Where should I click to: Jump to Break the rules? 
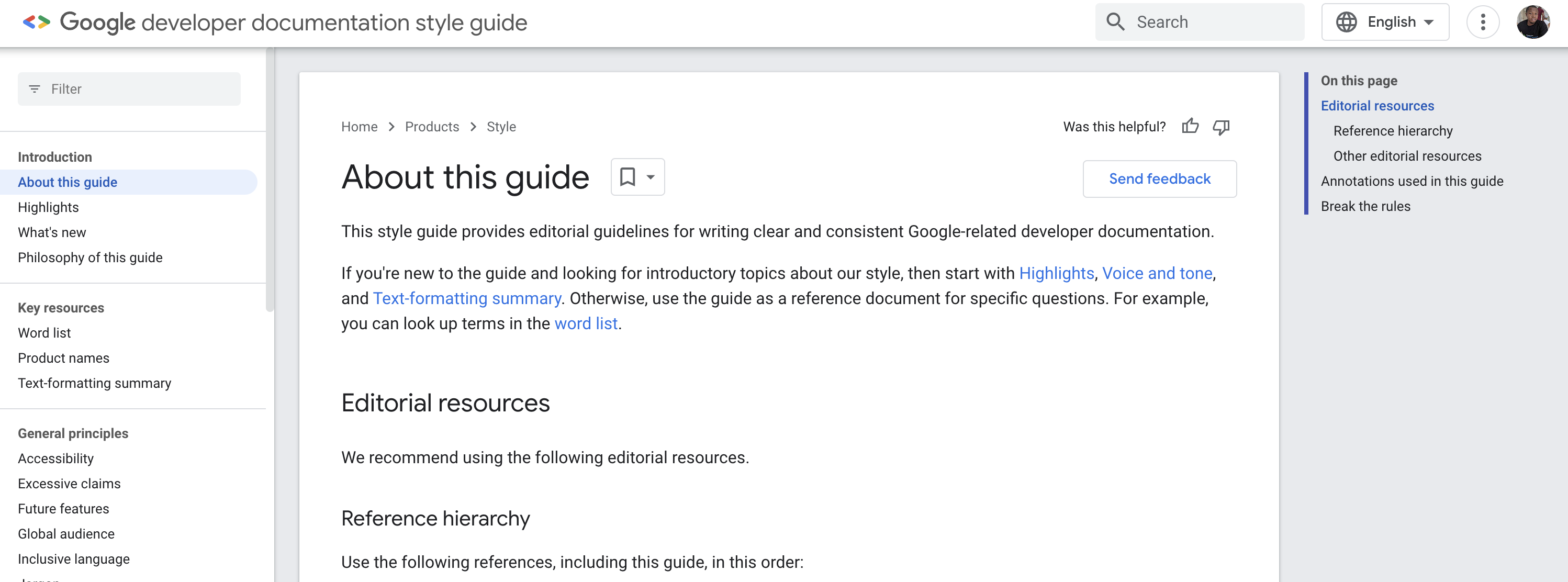click(x=1365, y=206)
